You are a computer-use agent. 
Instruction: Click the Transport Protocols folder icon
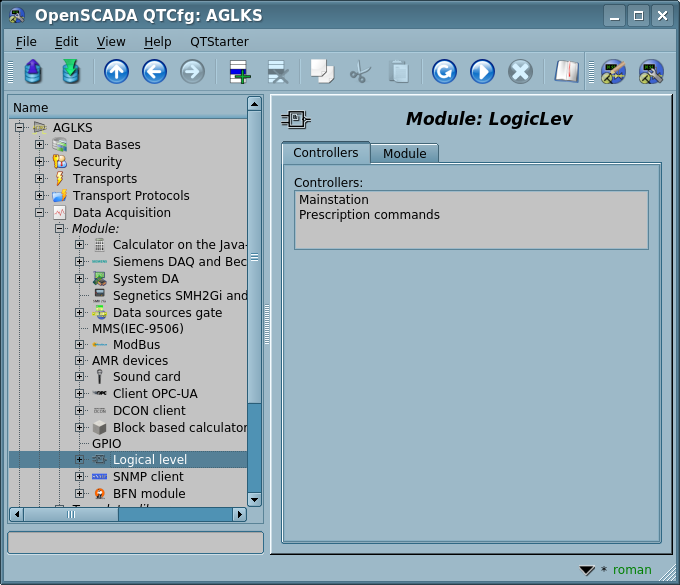pos(59,196)
